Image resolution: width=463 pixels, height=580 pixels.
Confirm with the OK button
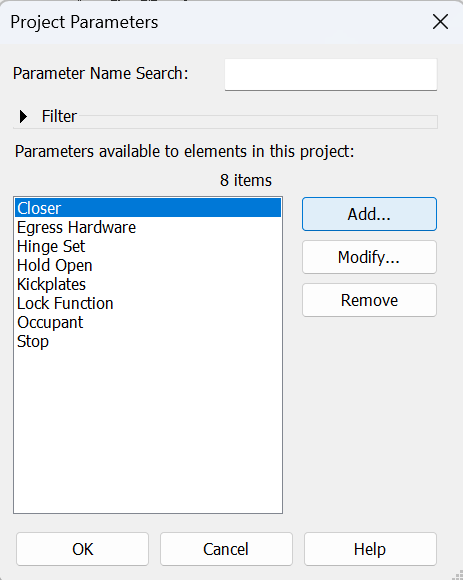pyautogui.click(x=82, y=549)
